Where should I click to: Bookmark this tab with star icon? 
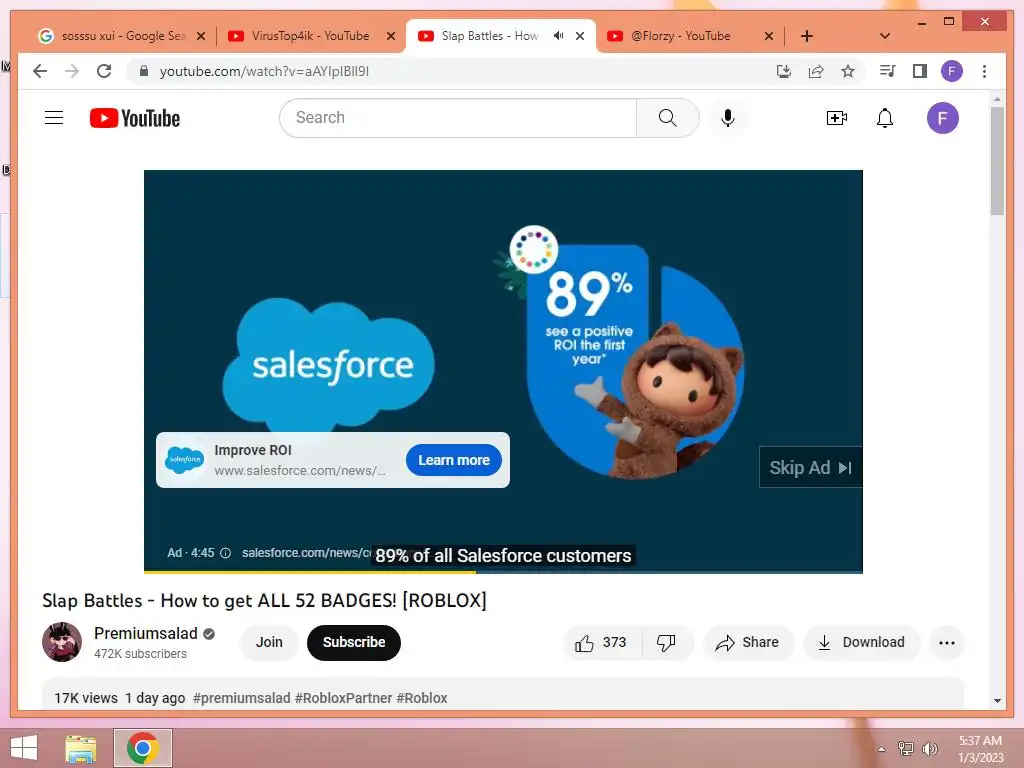pyautogui.click(x=848, y=71)
